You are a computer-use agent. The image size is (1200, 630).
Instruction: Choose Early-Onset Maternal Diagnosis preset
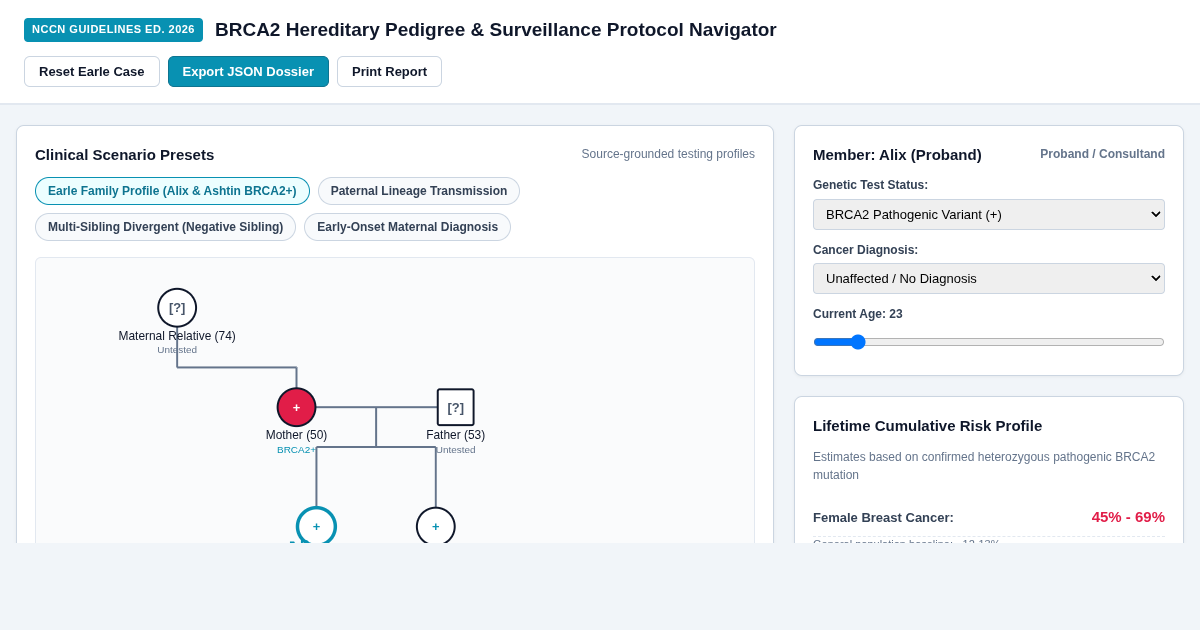click(x=407, y=227)
